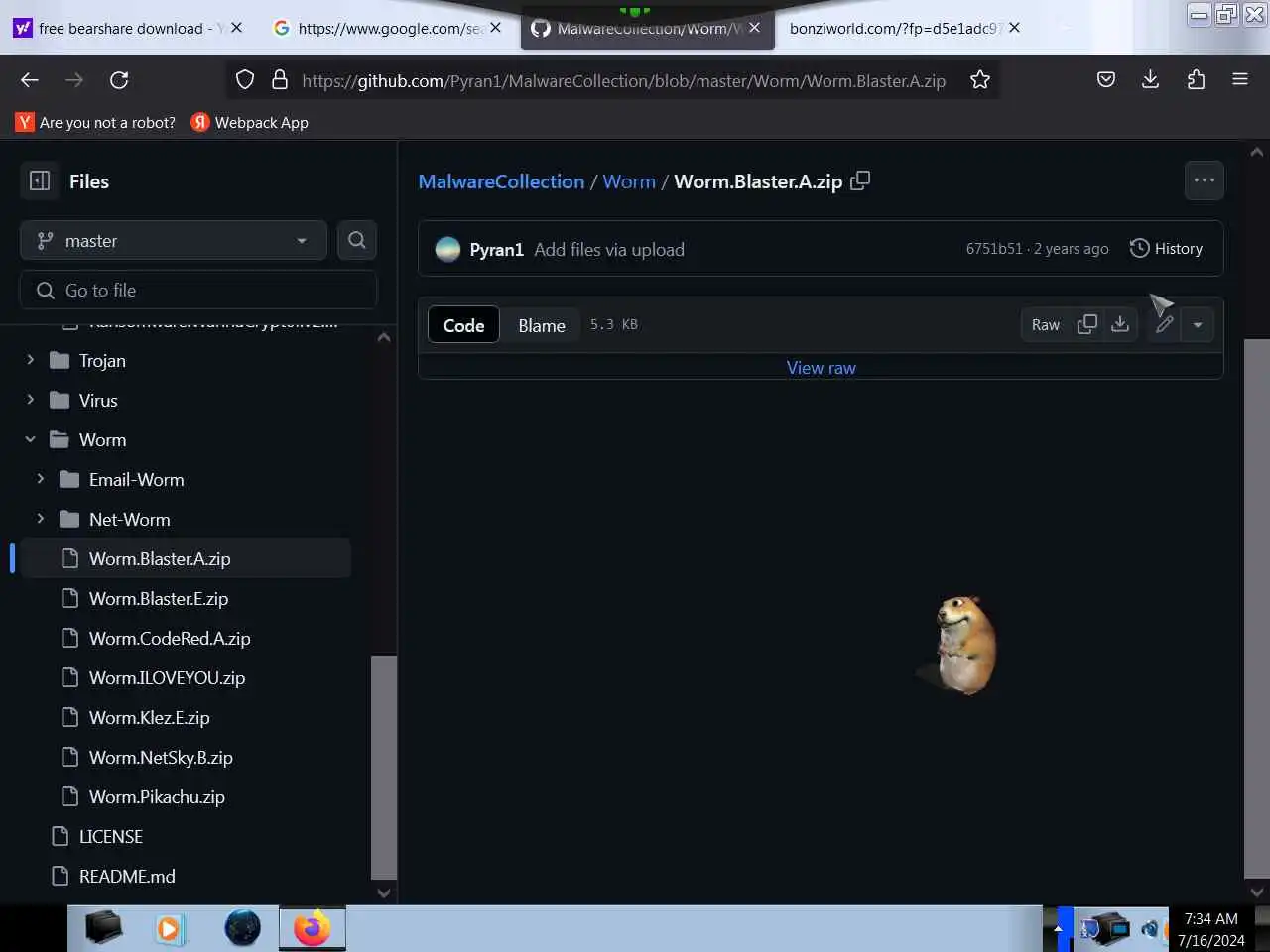Expand the Virus folder

pyautogui.click(x=30, y=400)
